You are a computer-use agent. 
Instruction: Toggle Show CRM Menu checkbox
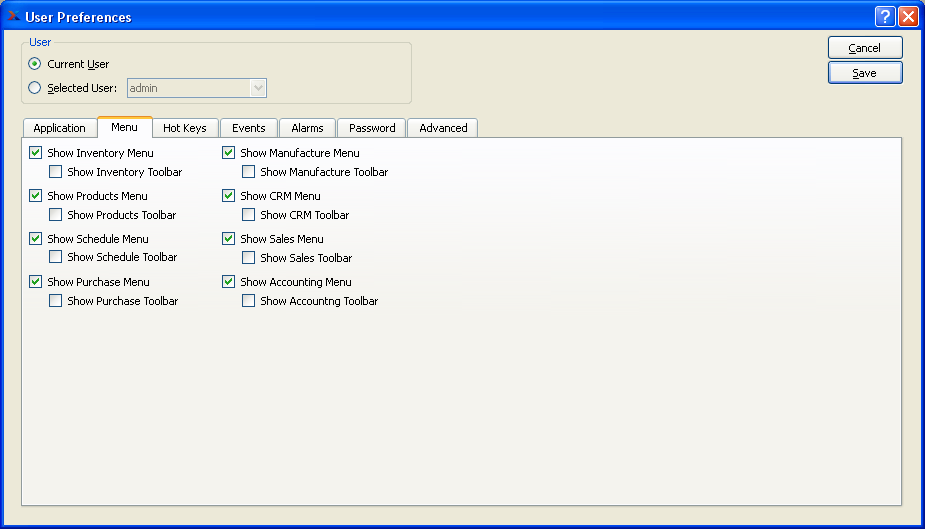228,196
